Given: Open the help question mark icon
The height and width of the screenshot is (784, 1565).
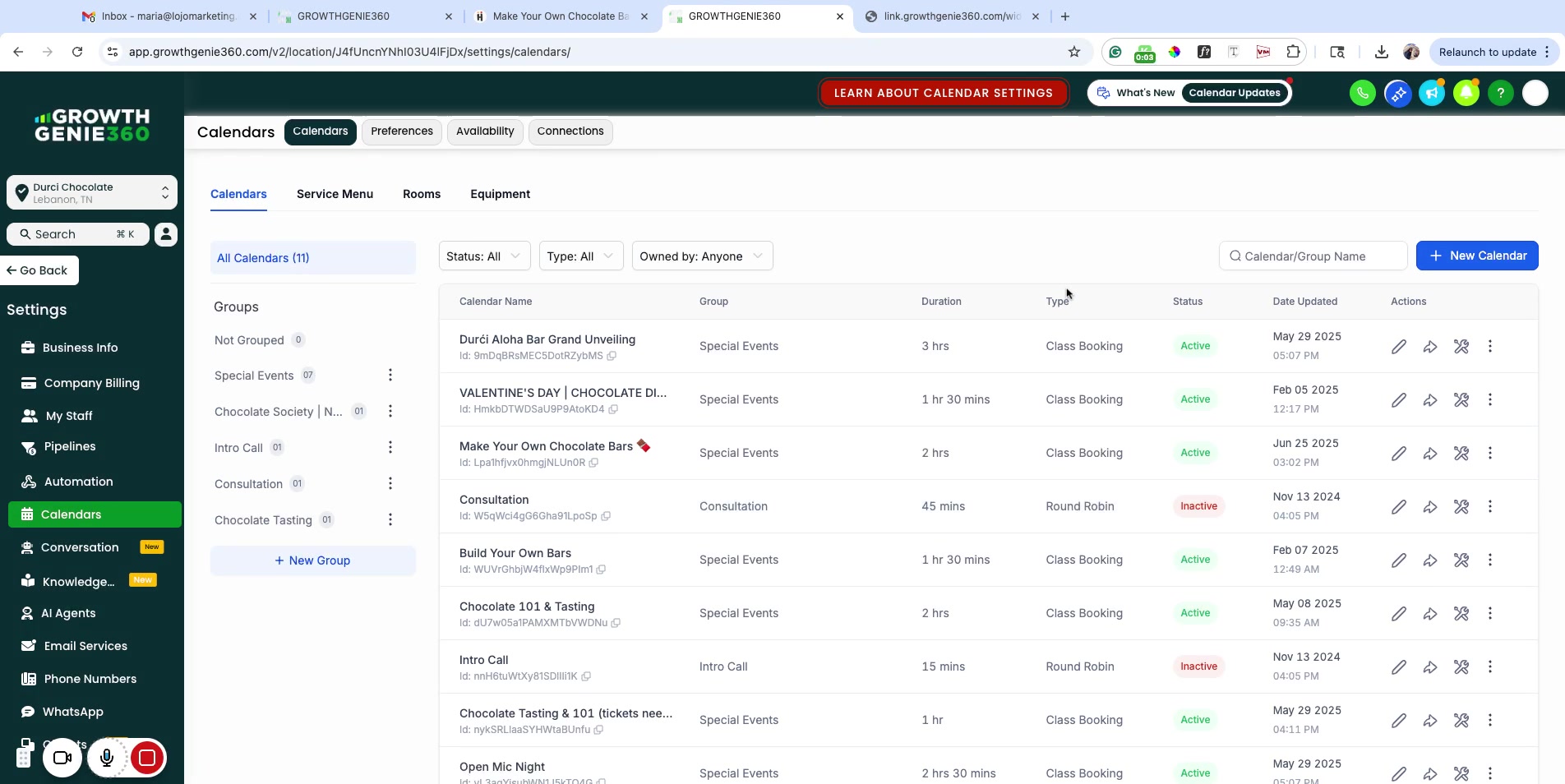Looking at the screenshot, I should tap(1500, 94).
